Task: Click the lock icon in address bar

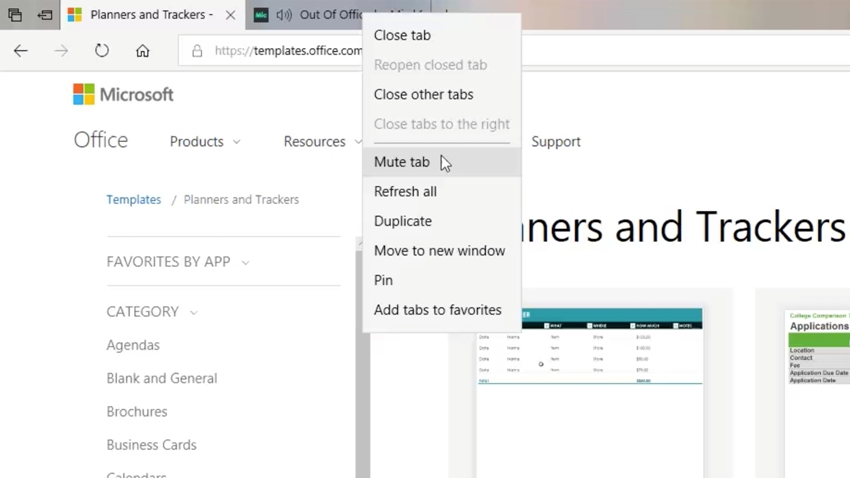Action: 197,51
